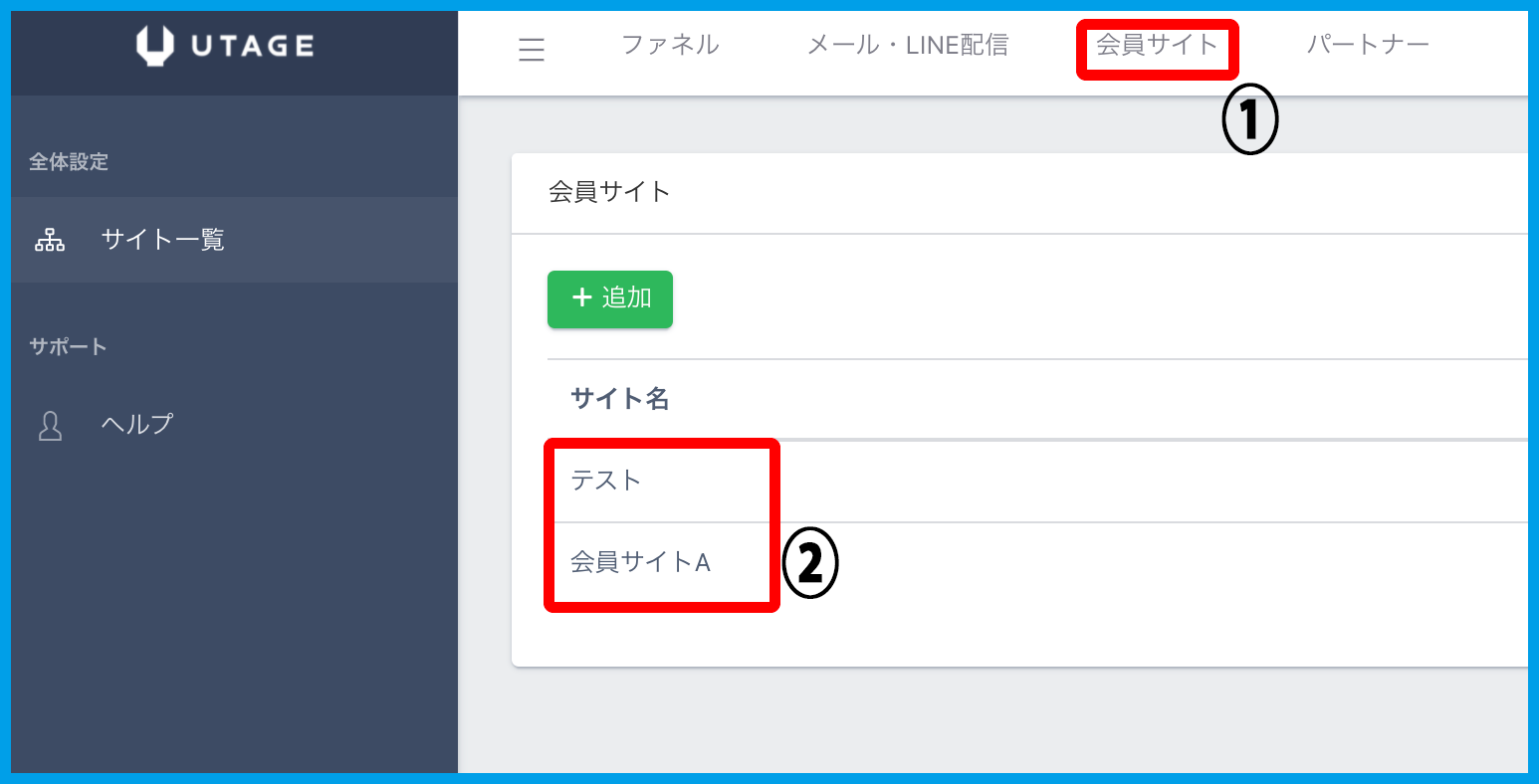Screen dimensions: 1539x784
Task: Click the sitemap icon beside サイト一覧
Action: coord(50,240)
